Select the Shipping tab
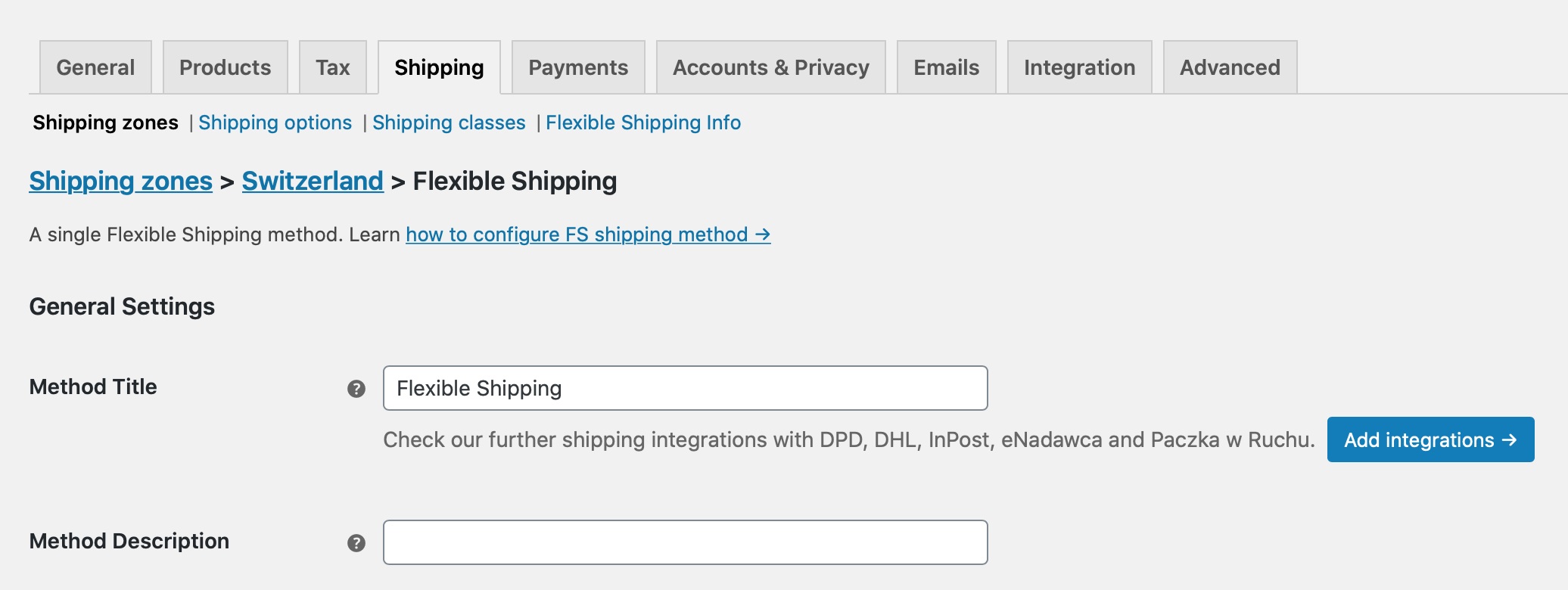This screenshot has width=1568, height=590. (439, 67)
